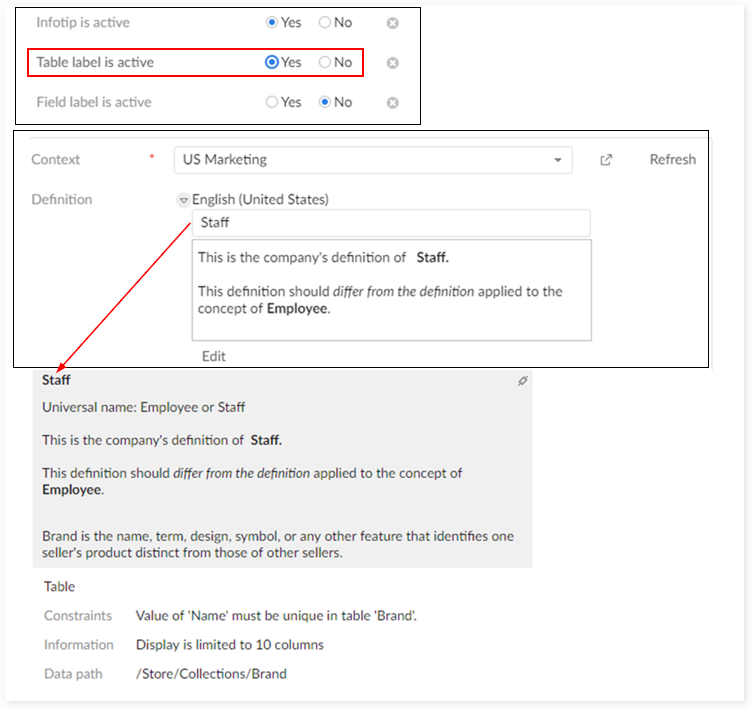Select Yes for Infotip is active
The height and width of the screenshot is (710, 753).
pos(272,23)
